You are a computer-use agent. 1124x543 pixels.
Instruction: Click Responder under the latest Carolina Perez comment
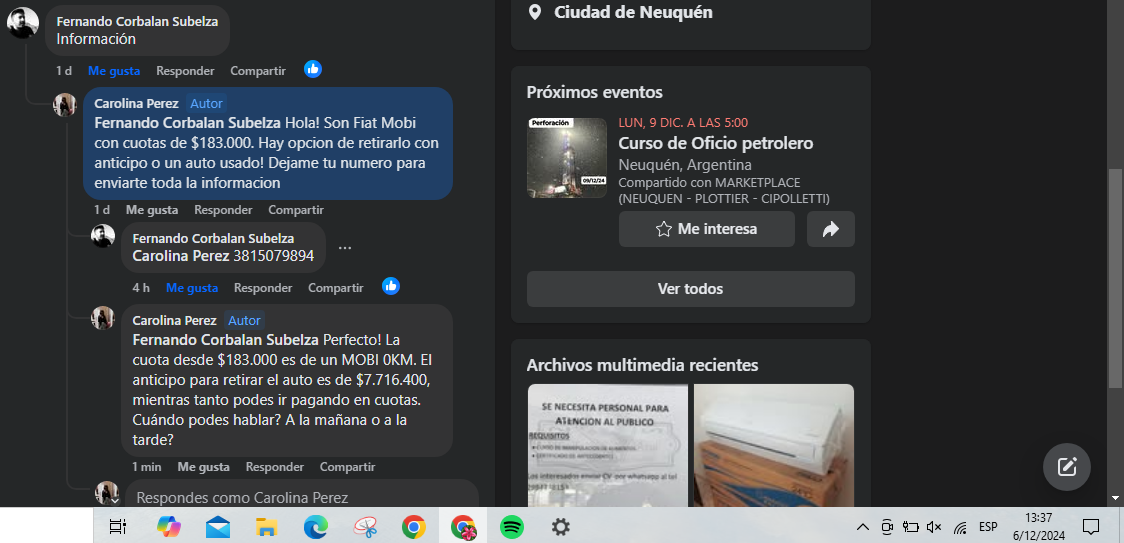[274, 467]
